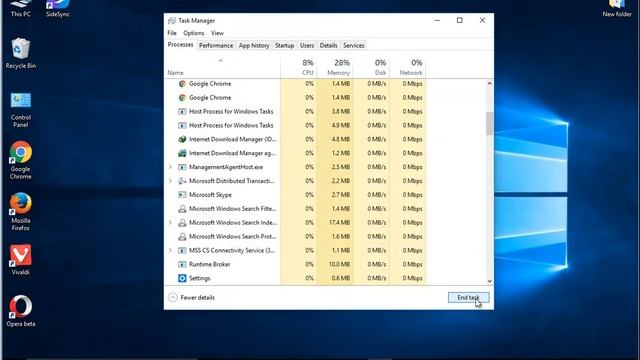The width and height of the screenshot is (640, 360).
Task: Click the 0.6 MB memory value
Action: tap(341, 278)
